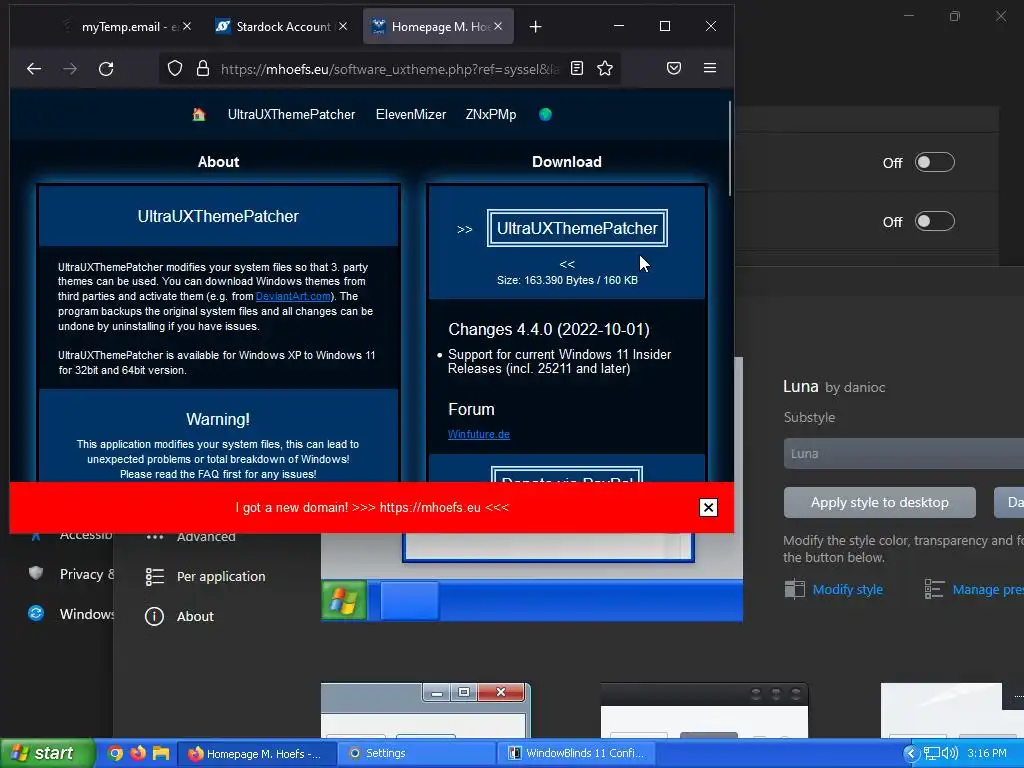Save page to Pocket icon
Image resolution: width=1024 pixels, height=768 pixels.
[x=674, y=69]
